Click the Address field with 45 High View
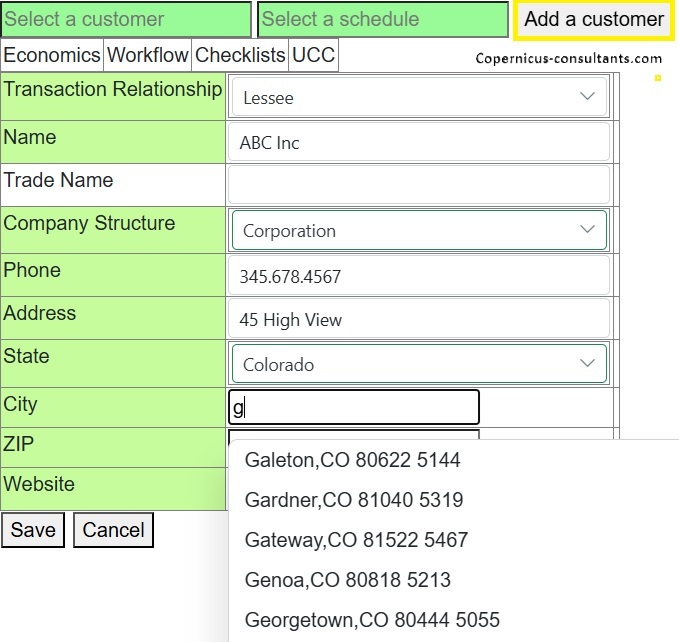 [419, 320]
